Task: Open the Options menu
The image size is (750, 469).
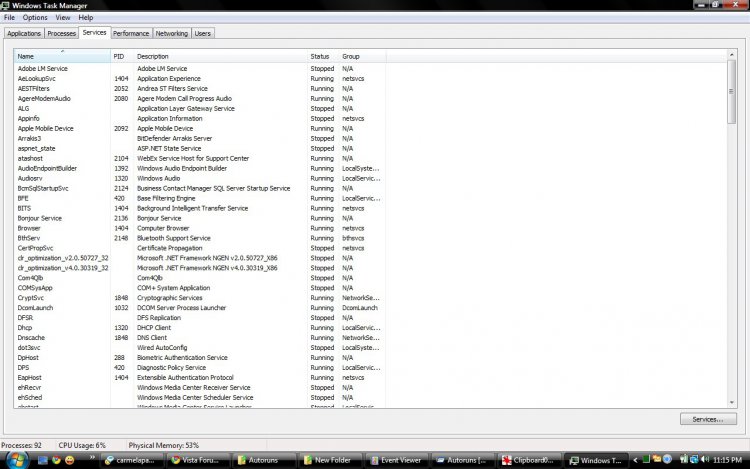Action: pyautogui.click(x=35, y=18)
